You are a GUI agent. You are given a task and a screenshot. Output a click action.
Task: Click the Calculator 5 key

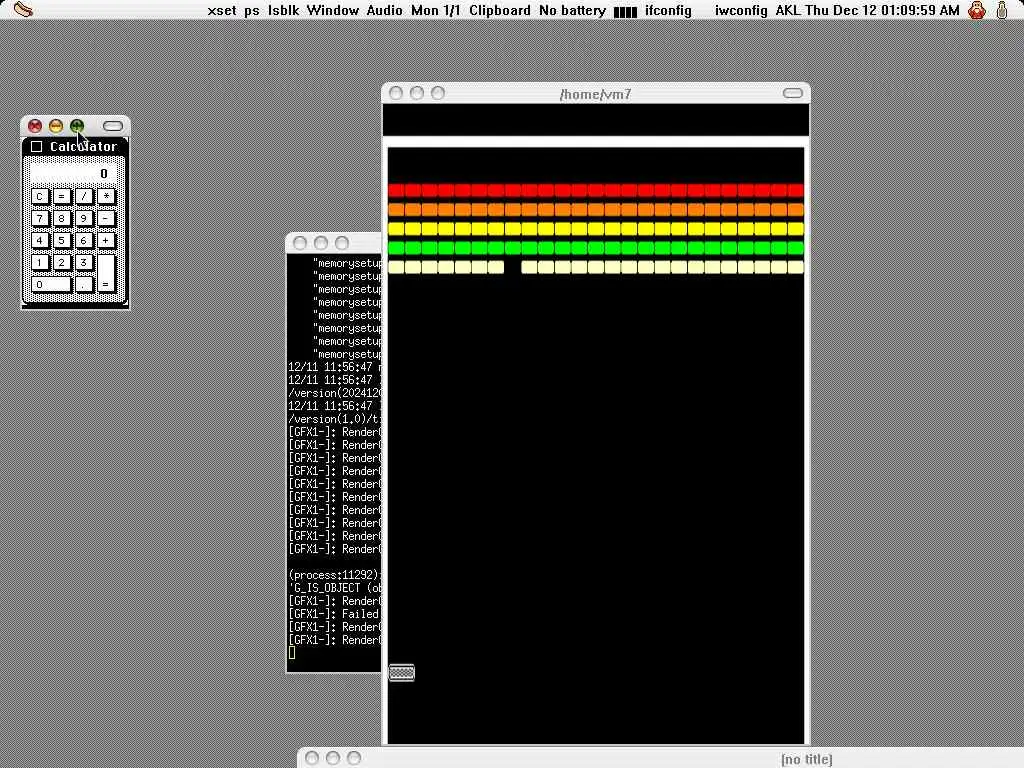coord(61,240)
